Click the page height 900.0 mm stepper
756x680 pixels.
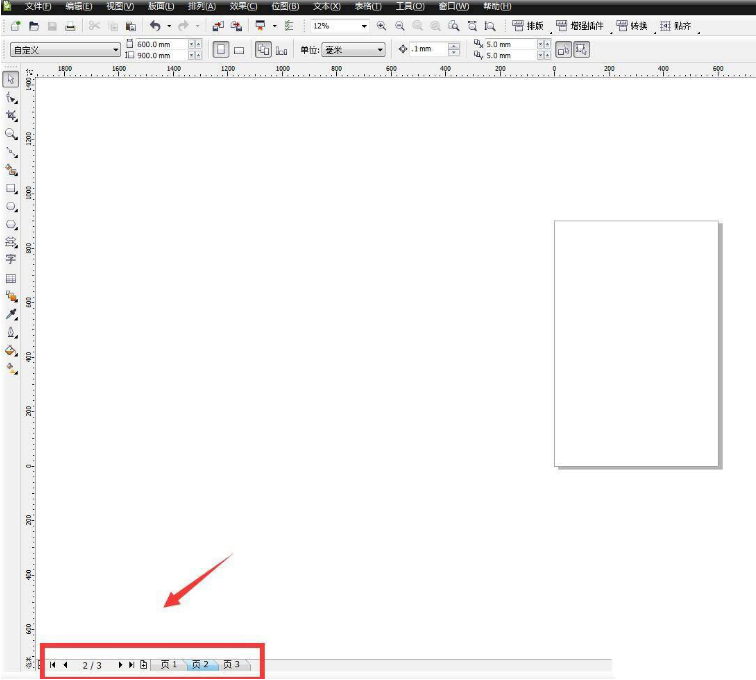pyautogui.click(x=195, y=55)
